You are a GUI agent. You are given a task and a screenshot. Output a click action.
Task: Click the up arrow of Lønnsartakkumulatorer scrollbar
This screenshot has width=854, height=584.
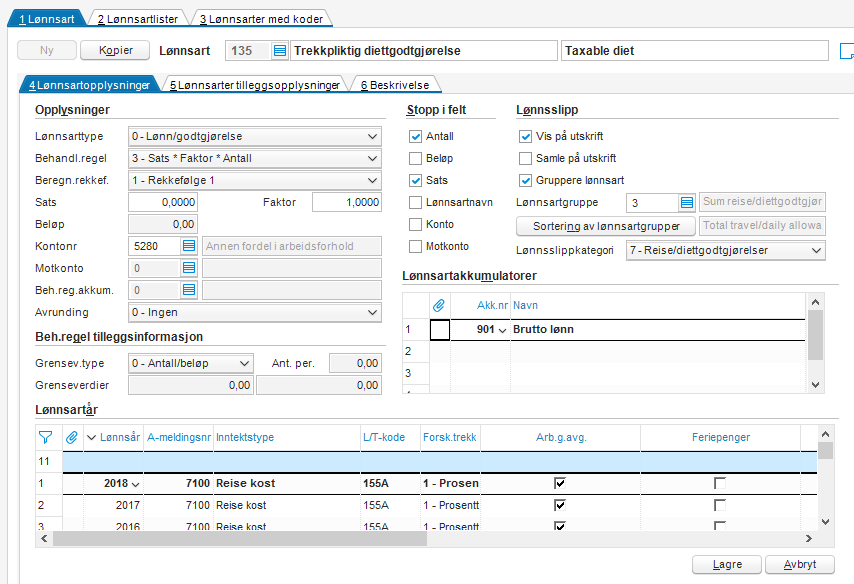[815, 302]
